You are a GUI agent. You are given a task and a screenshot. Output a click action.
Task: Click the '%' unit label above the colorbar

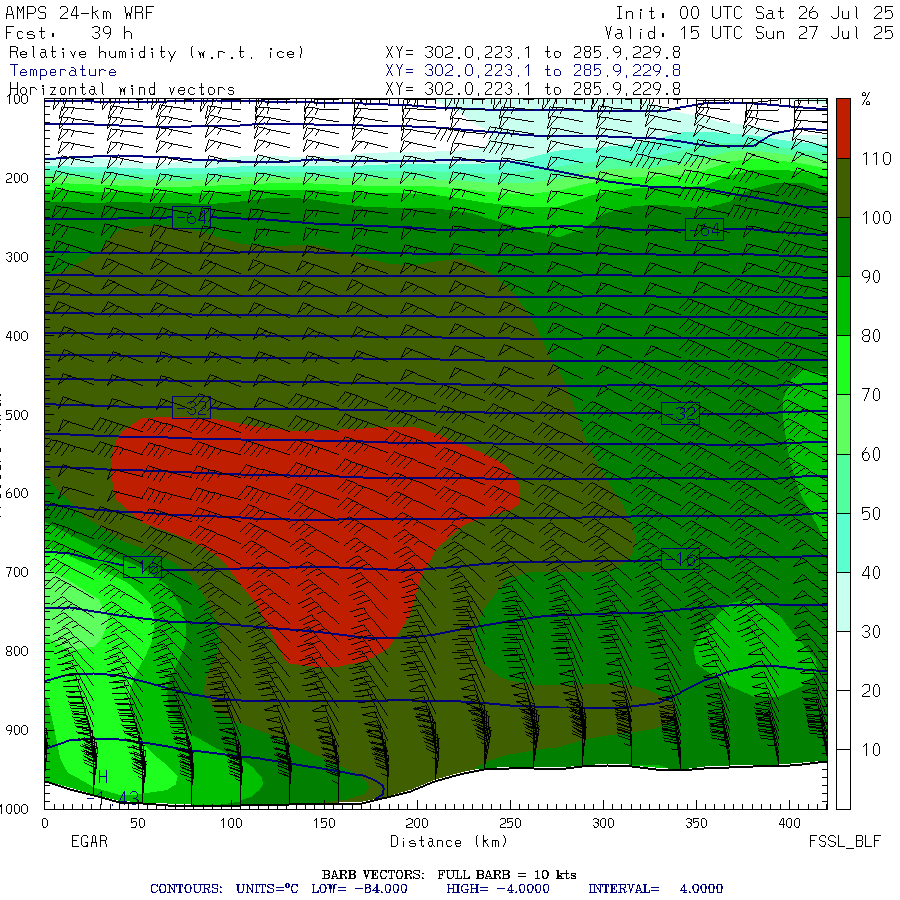[x=866, y=99]
